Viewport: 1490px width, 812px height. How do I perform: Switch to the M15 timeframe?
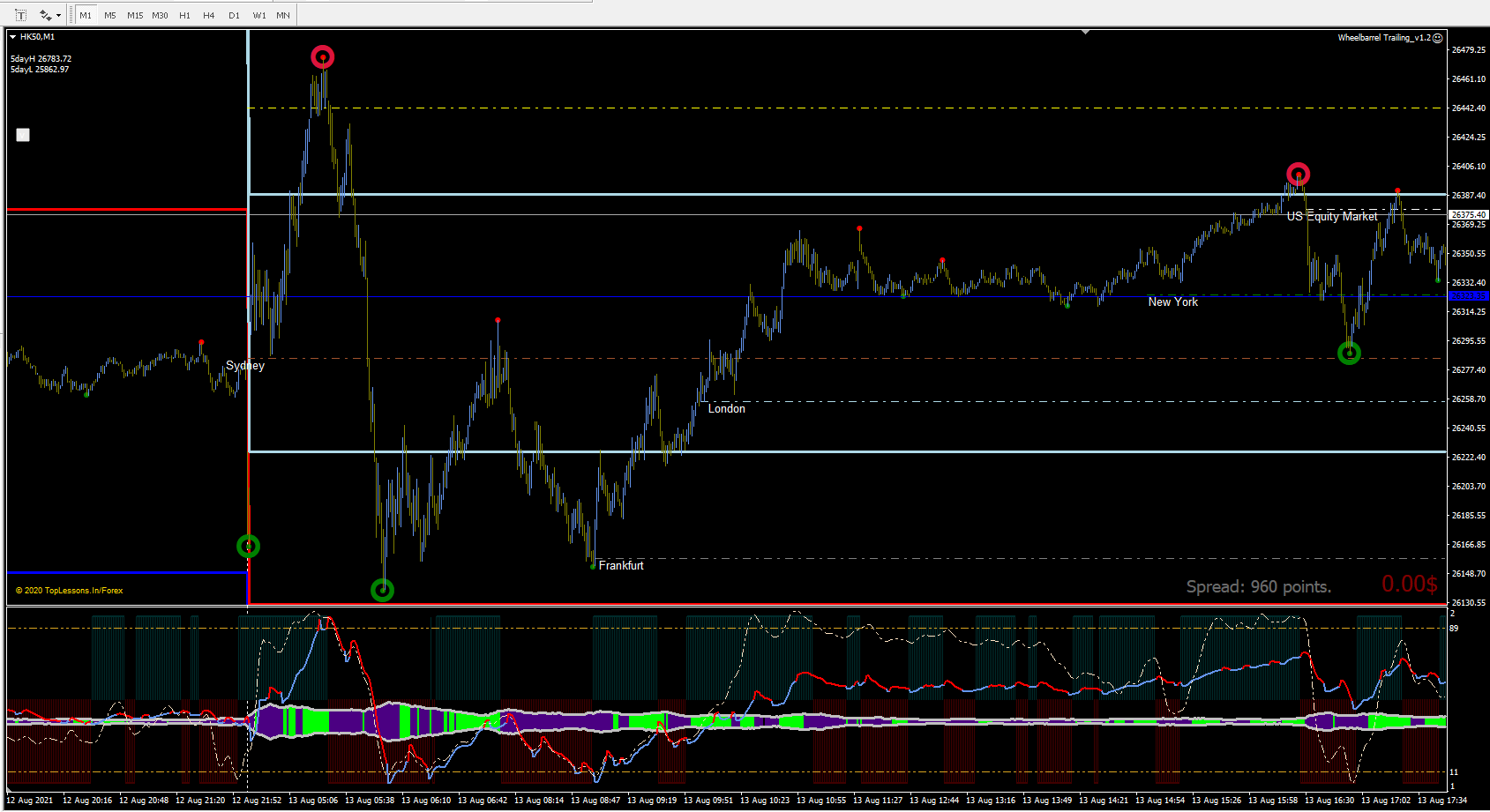(x=135, y=15)
